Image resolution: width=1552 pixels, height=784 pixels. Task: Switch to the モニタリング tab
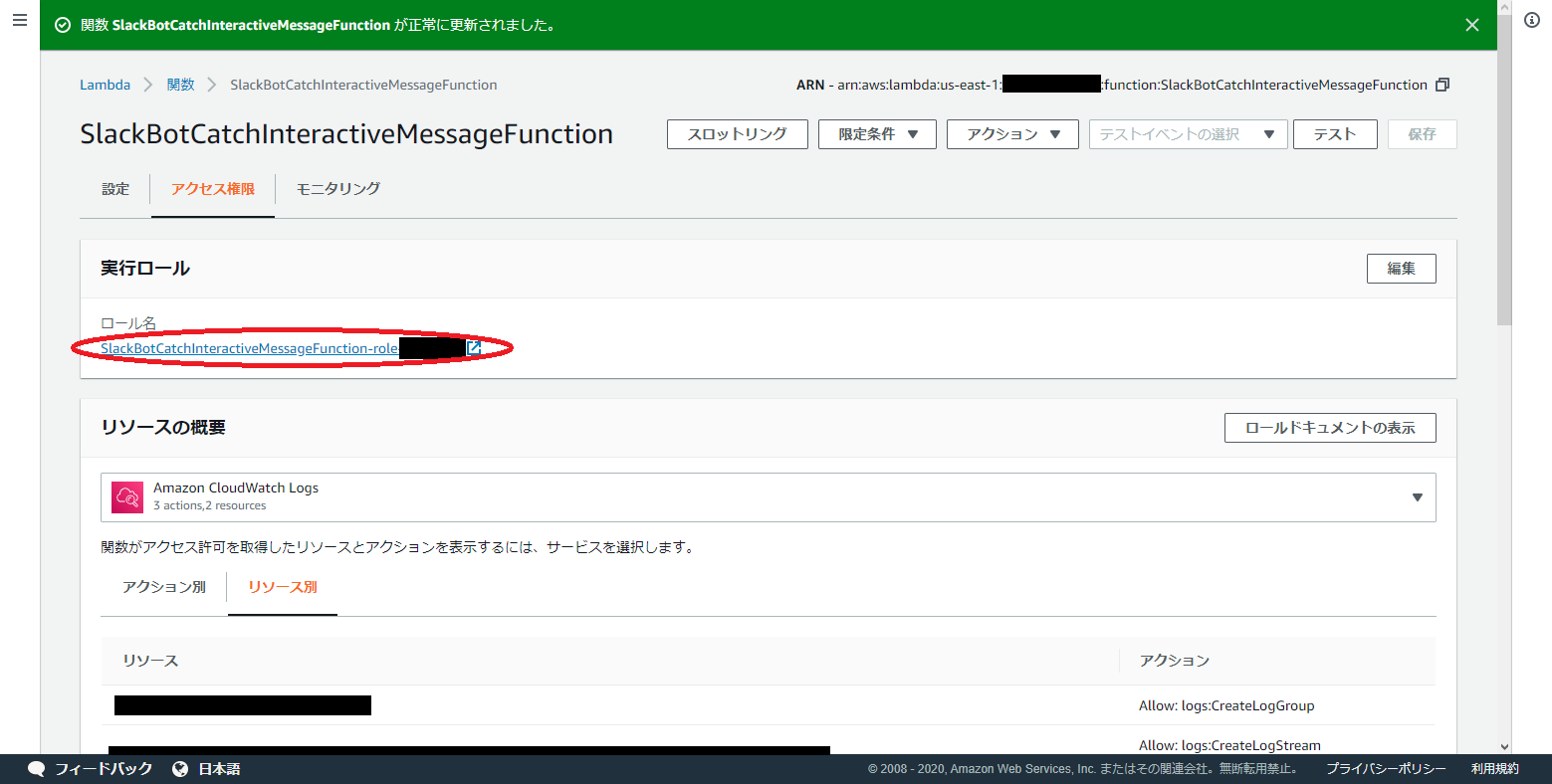pyautogui.click(x=338, y=189)
